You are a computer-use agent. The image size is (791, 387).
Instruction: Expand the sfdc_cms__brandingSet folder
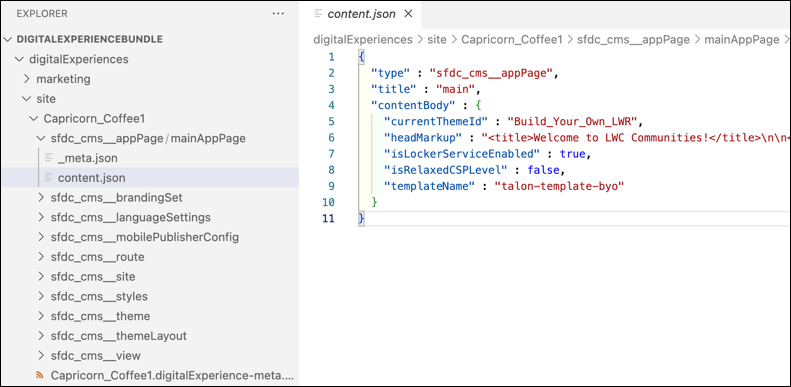(x=41, y=197)
